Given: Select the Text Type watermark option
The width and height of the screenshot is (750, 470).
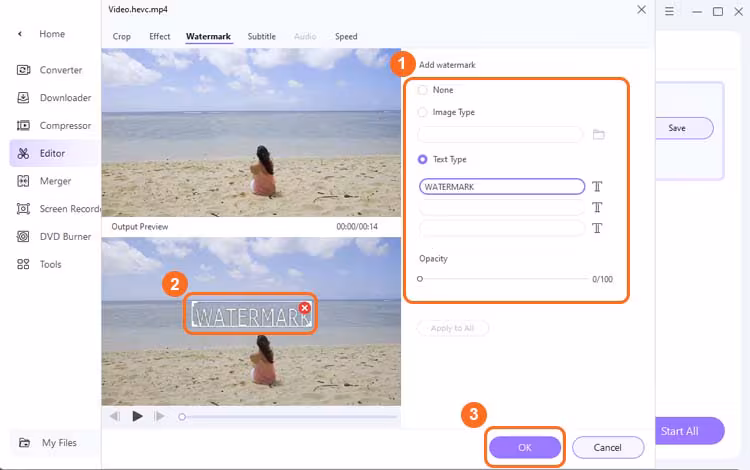Looking at the screenshot, I should 422,159.
